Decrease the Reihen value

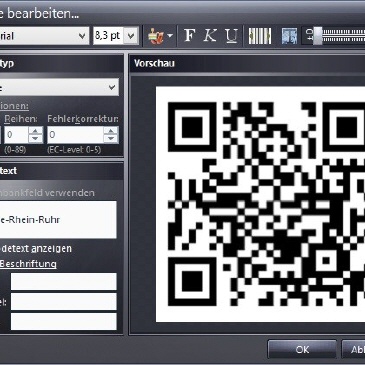36,139
